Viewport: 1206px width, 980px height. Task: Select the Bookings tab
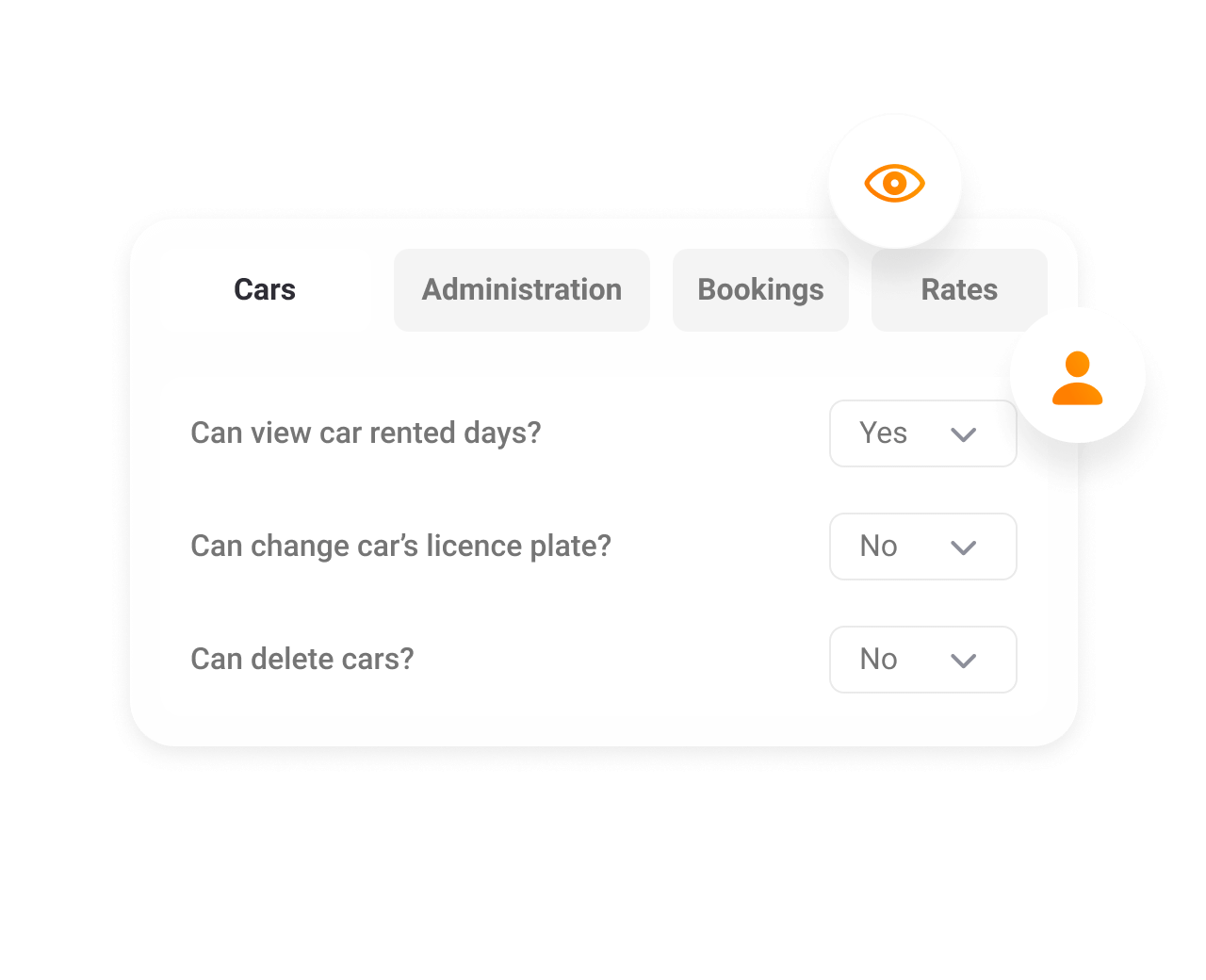pos(760,289)
